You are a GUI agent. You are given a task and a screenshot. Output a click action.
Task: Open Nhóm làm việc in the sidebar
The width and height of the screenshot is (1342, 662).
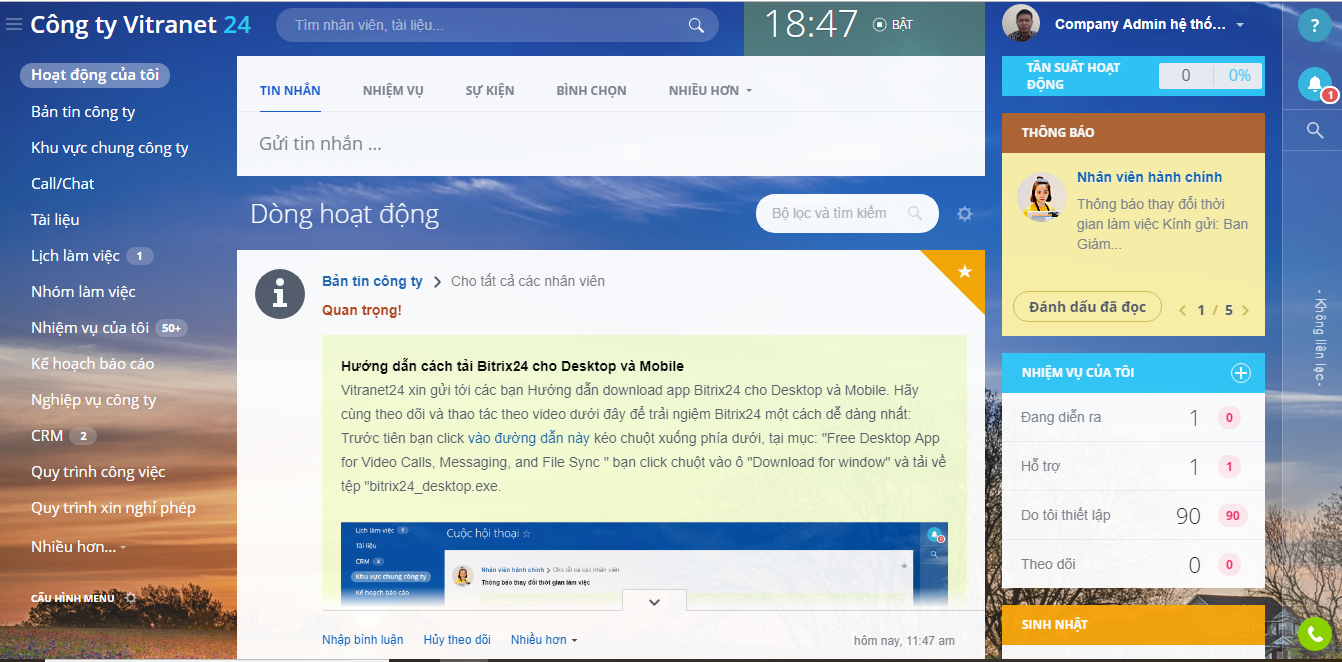click(x=83, y=292)
